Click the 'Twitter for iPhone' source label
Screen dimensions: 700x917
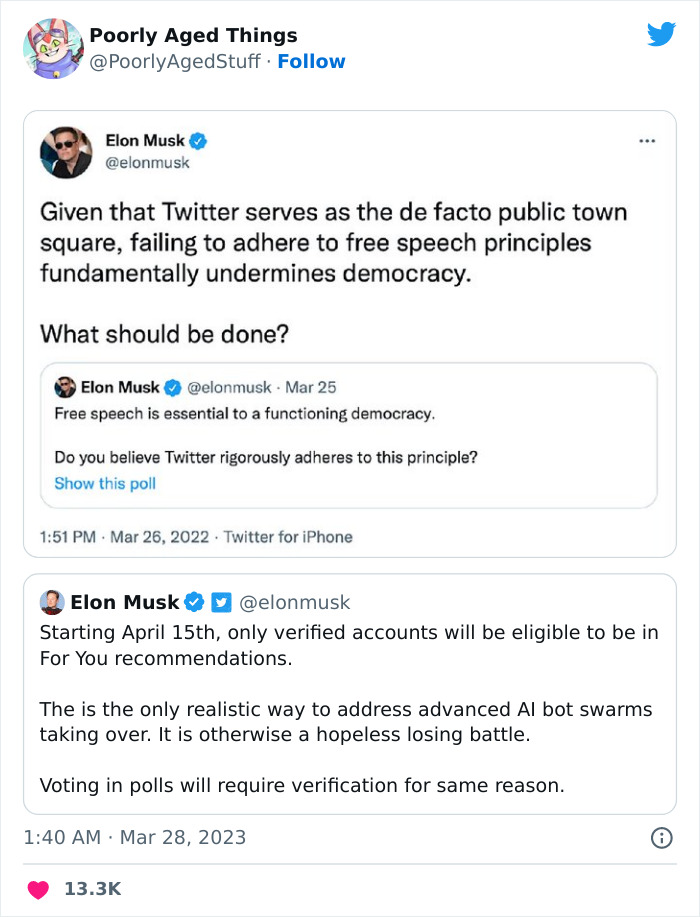click(x=288, y=537)
